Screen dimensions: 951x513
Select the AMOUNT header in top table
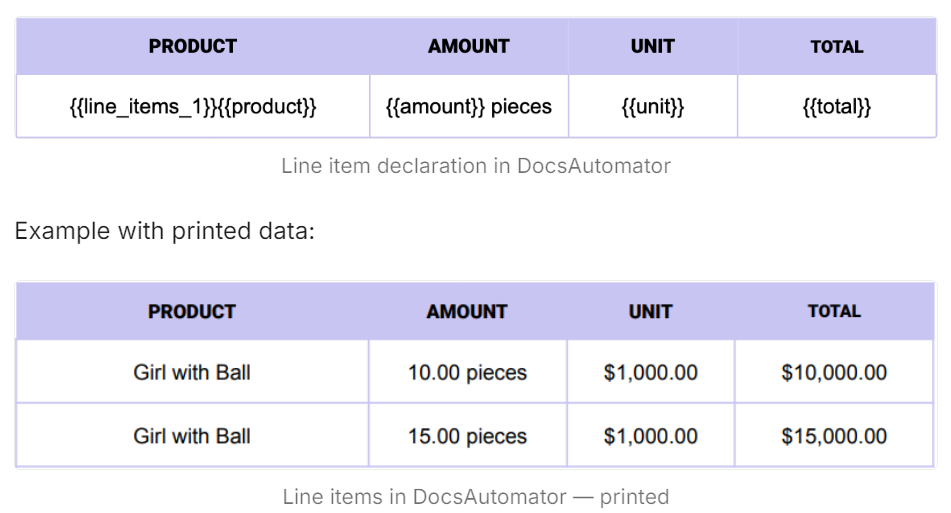tap(469, 47)
